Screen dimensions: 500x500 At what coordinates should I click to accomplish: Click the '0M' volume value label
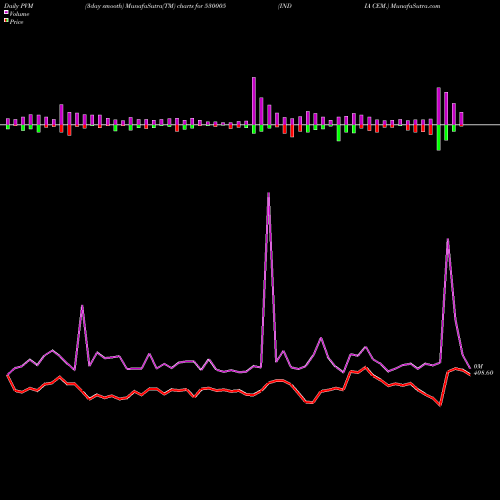click(478, 366)
